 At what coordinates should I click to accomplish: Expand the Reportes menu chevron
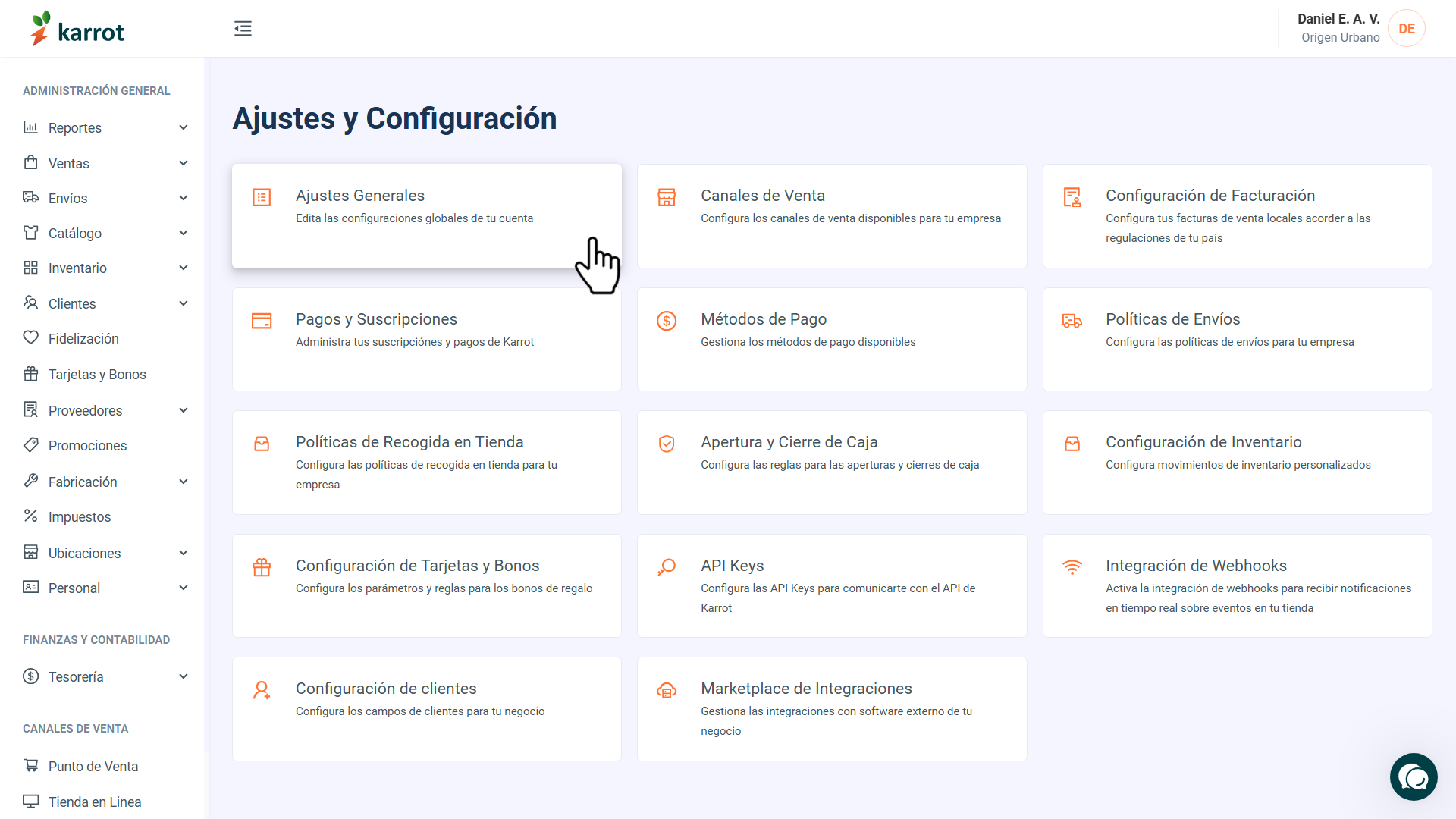pyautogui.click(x=184, y=127)
